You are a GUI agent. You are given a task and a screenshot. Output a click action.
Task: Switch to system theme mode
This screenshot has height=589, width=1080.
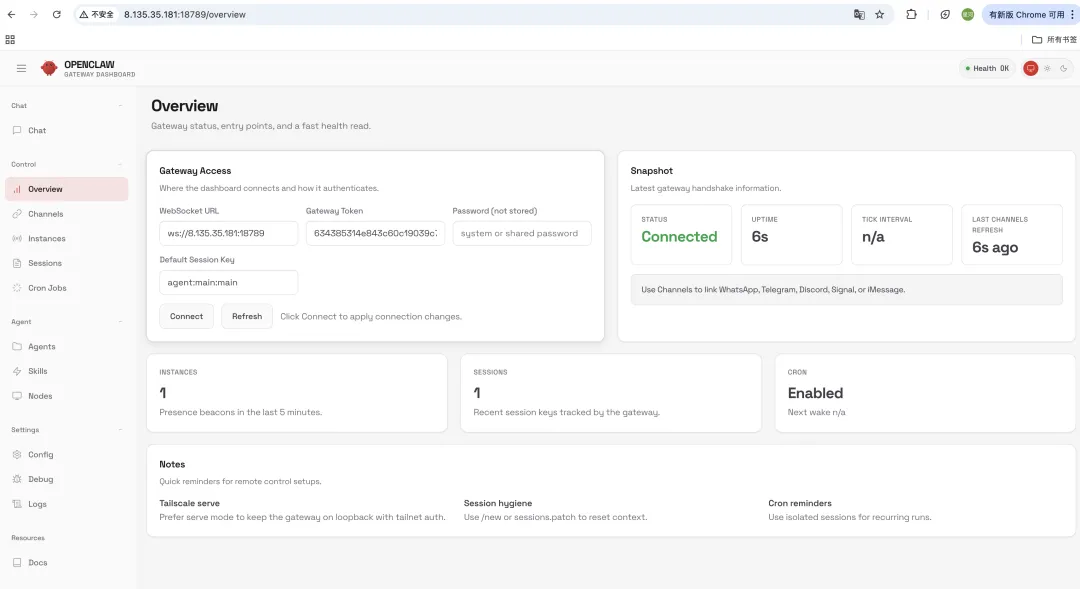[x=1031, y=68]
